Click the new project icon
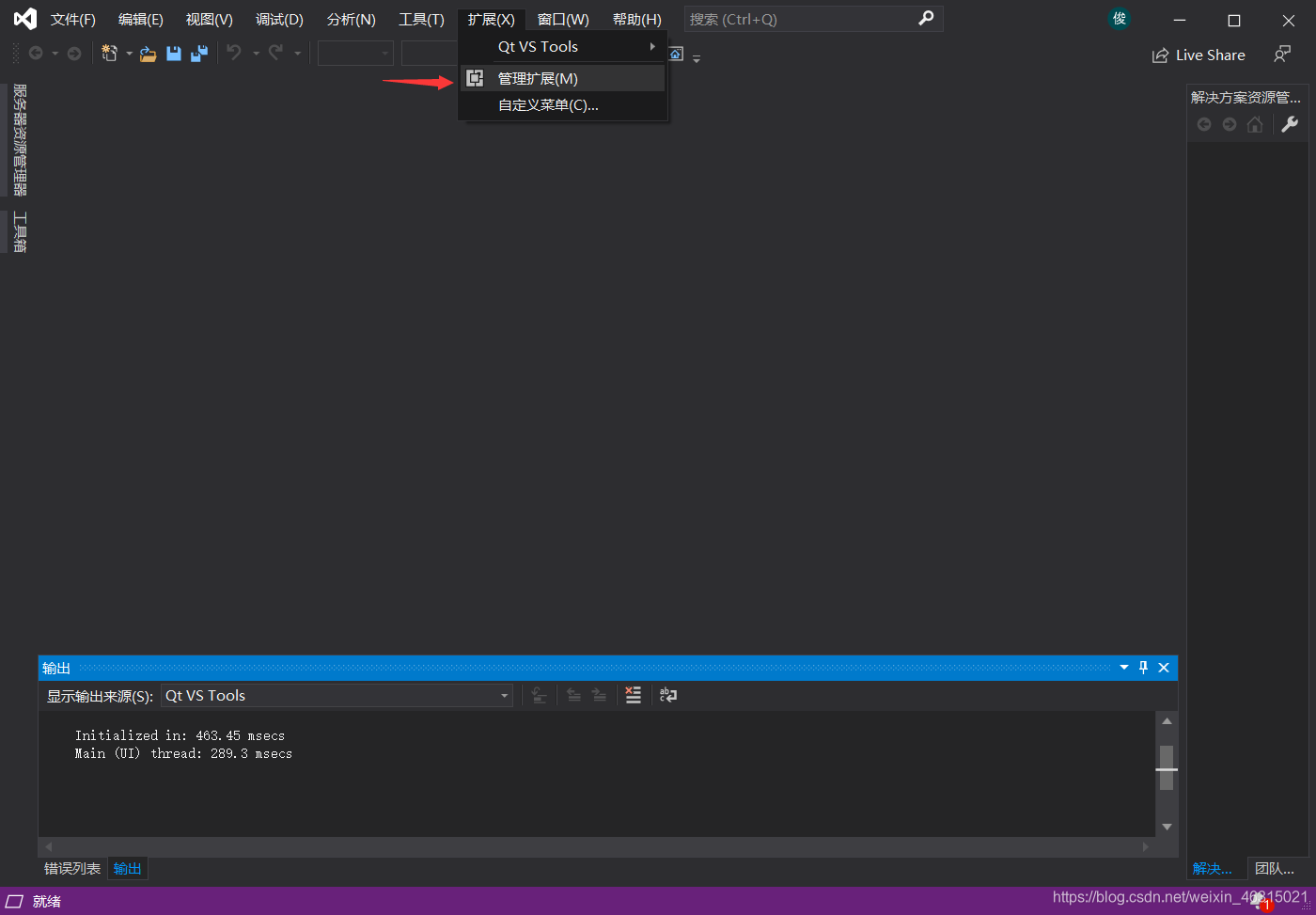Viewport: 1316px width, 915px height. tap(110, 54)
